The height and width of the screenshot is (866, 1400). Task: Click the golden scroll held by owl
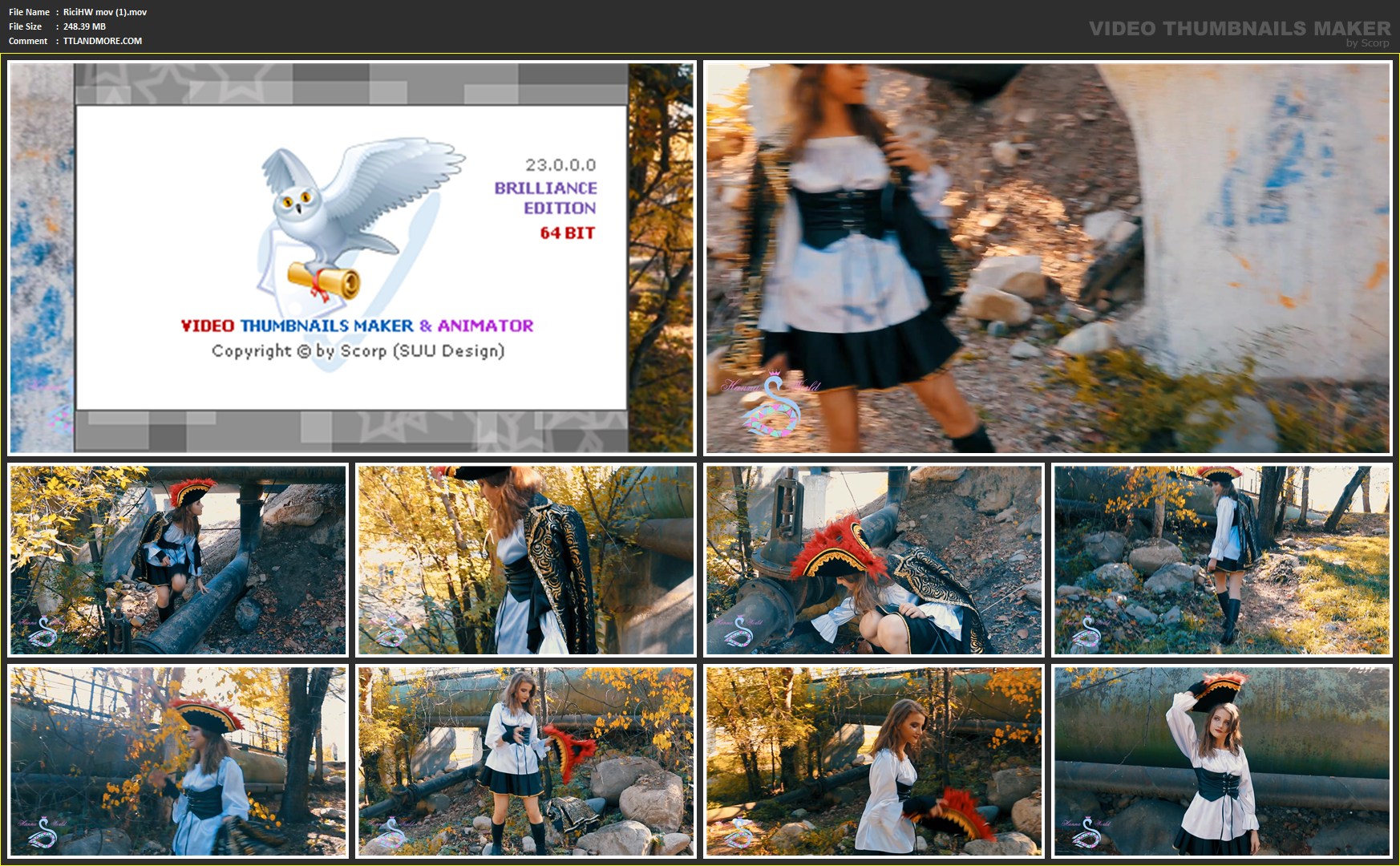coord(325,280)
